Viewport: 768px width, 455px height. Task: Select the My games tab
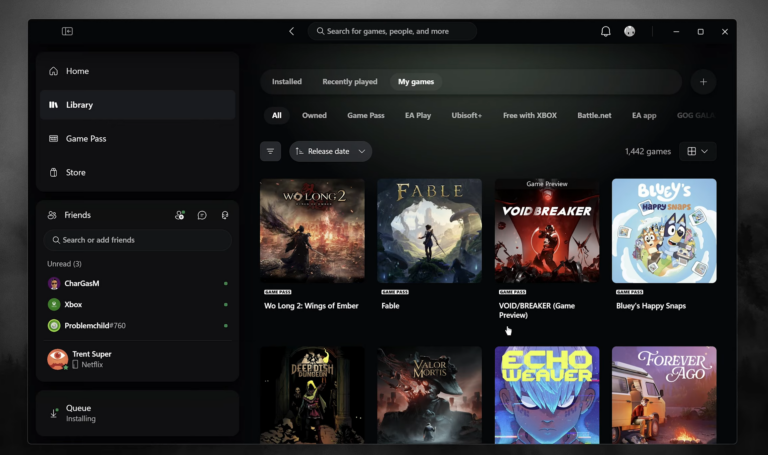click(416, 82)
